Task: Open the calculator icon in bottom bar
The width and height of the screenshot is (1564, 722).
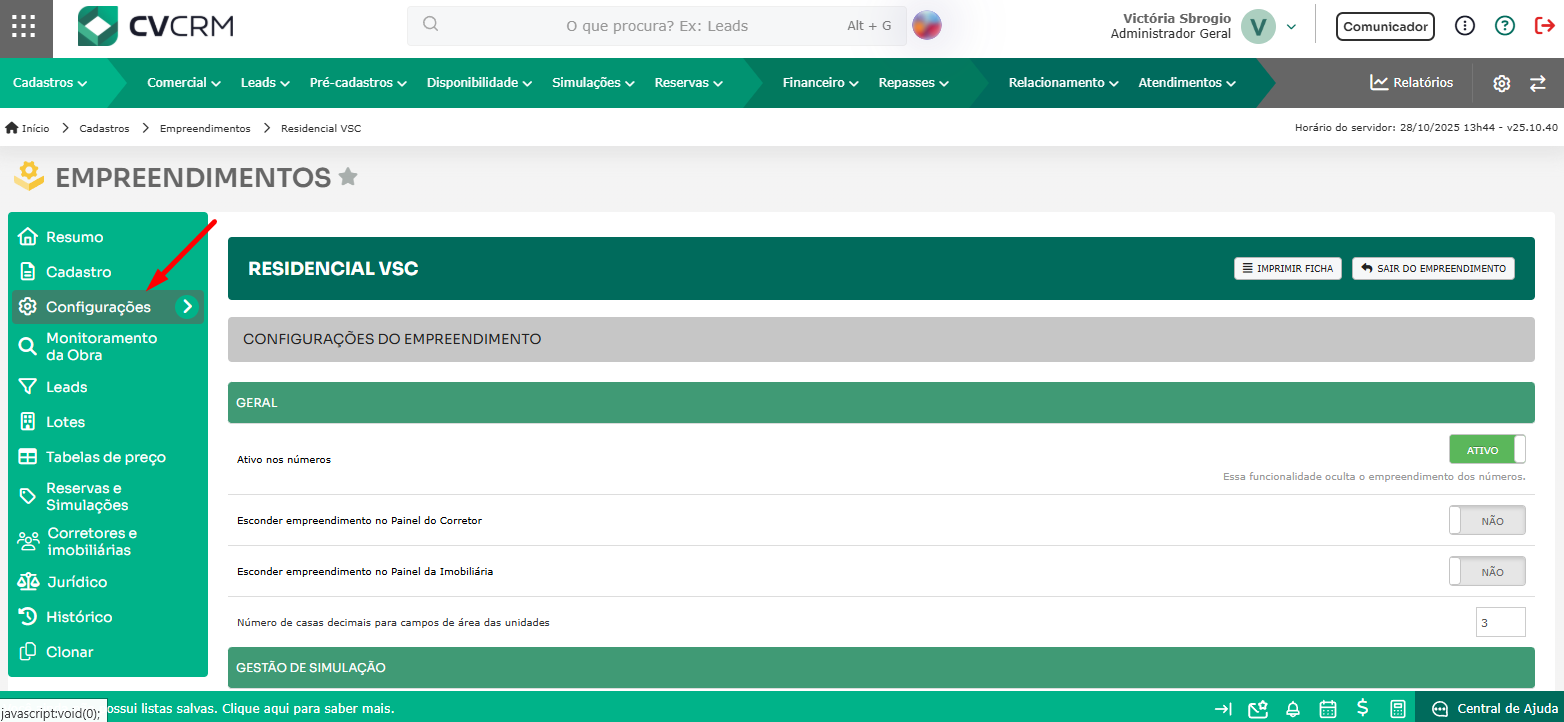Action: [x=1398, y=709]
